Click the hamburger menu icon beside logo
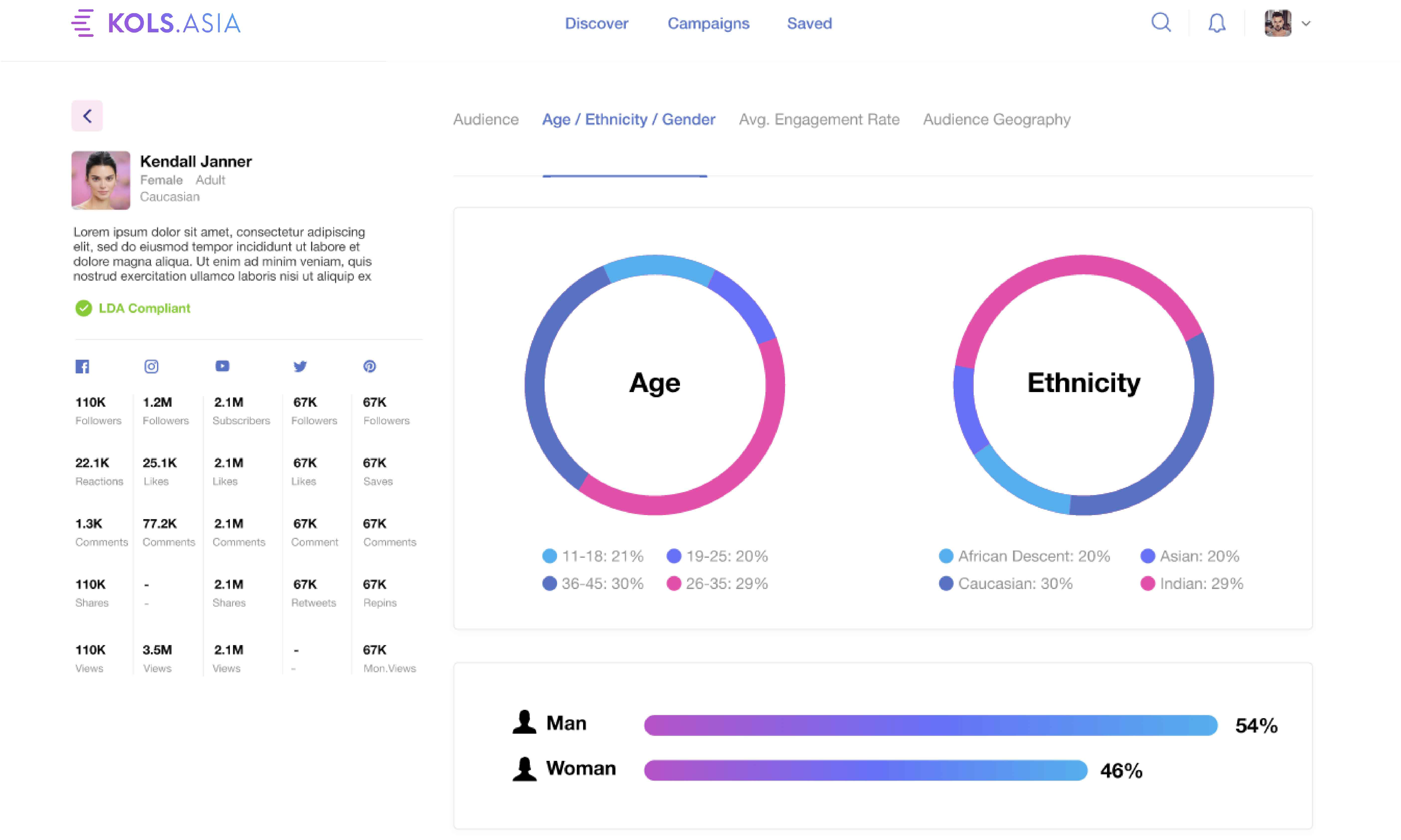Image resolution: width=1401 pixels, height=840 pixels. 83,23
